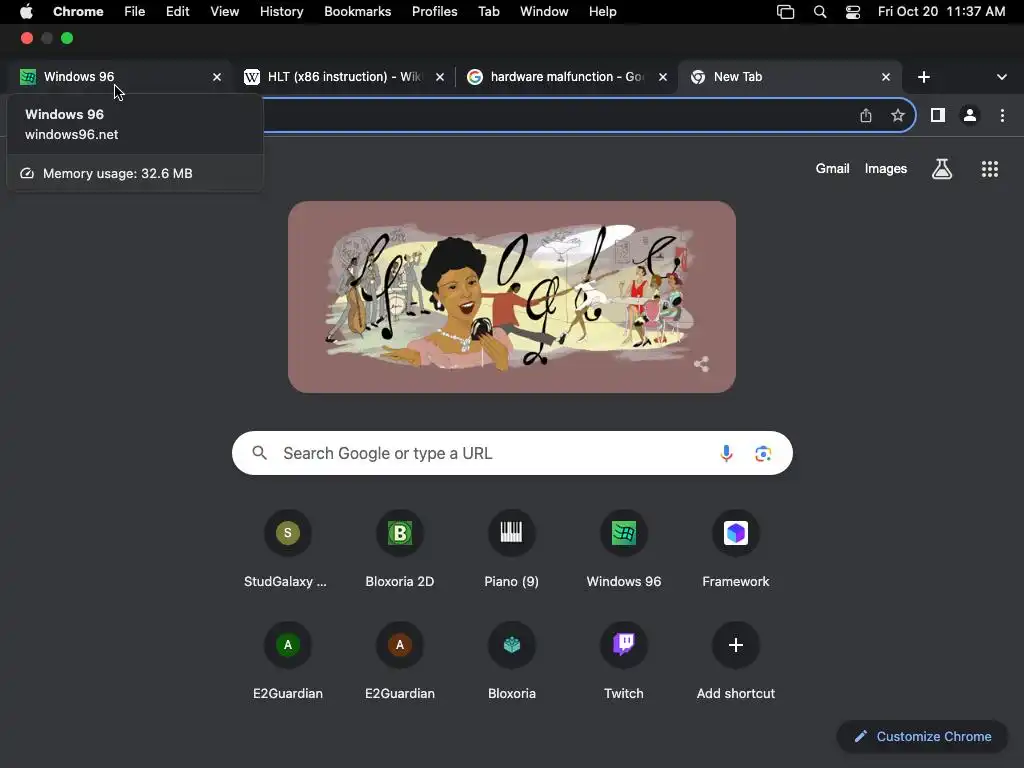Screen dimensions: 1024x768
Task: Expand the tab search dropdown arrow
Action: 1002,77
